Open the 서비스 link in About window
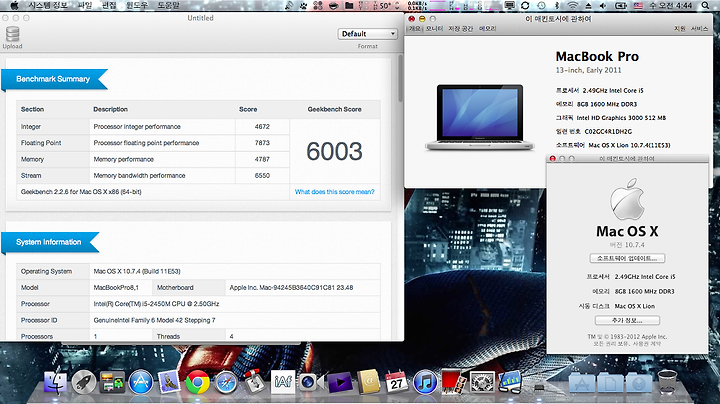Screen dimensions: 720x404 click(x=699, y=28)
